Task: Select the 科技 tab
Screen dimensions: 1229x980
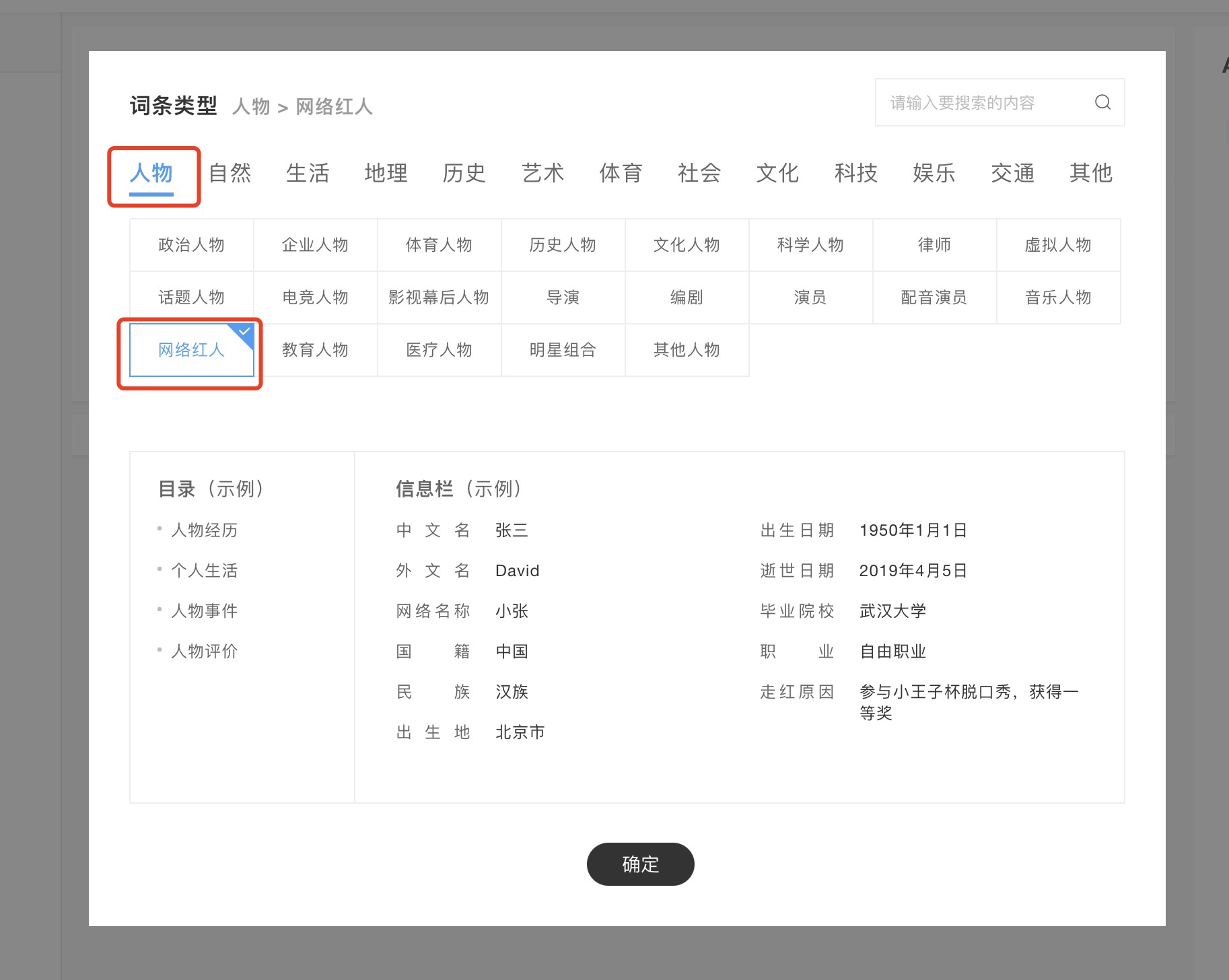Action: click(x=855, y=174)
